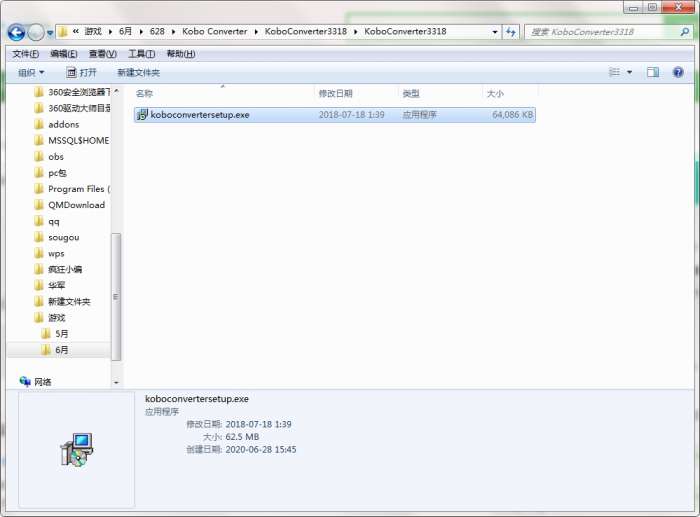Click the koboconvertersetup.exe installer icon
This screenshot has height=517, width=700.
(x=142, y=115)
